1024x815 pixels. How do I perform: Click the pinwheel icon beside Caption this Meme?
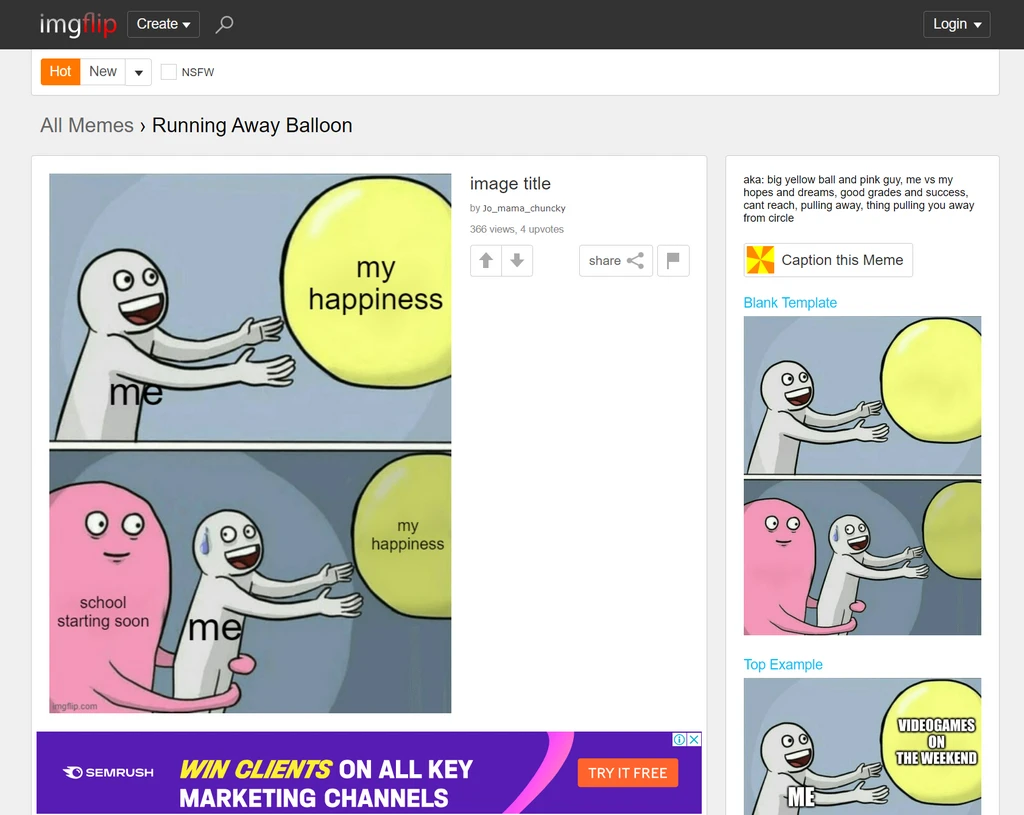pos(760,260)
